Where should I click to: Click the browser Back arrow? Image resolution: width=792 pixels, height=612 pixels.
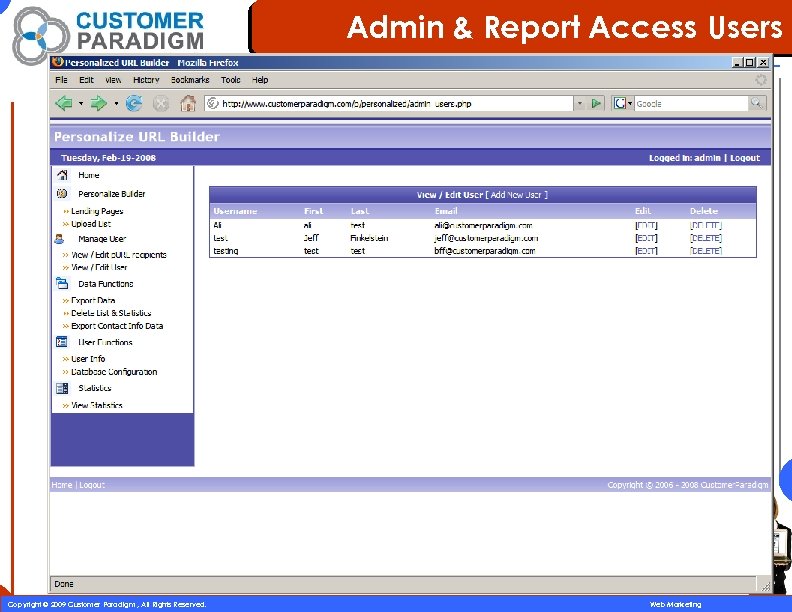click(x=64, y=104)
